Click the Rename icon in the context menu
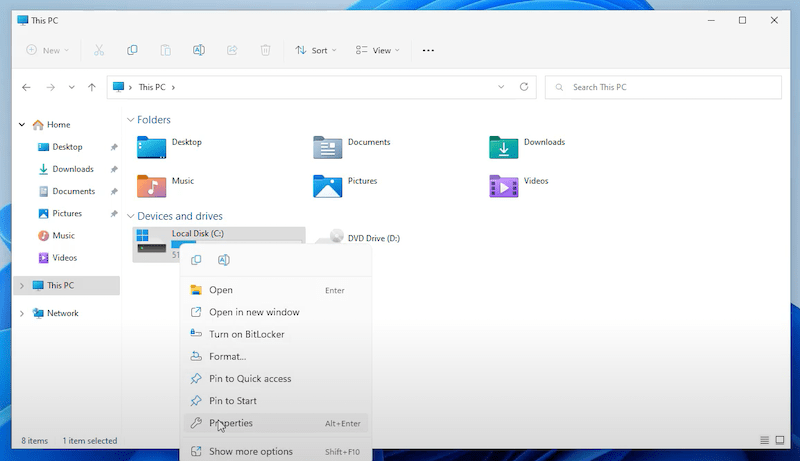 pyautogui.click(x=224, y=260)
